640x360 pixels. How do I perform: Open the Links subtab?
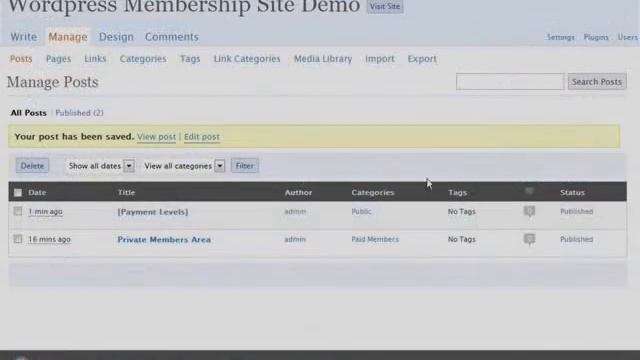click(x=95, y=59)
